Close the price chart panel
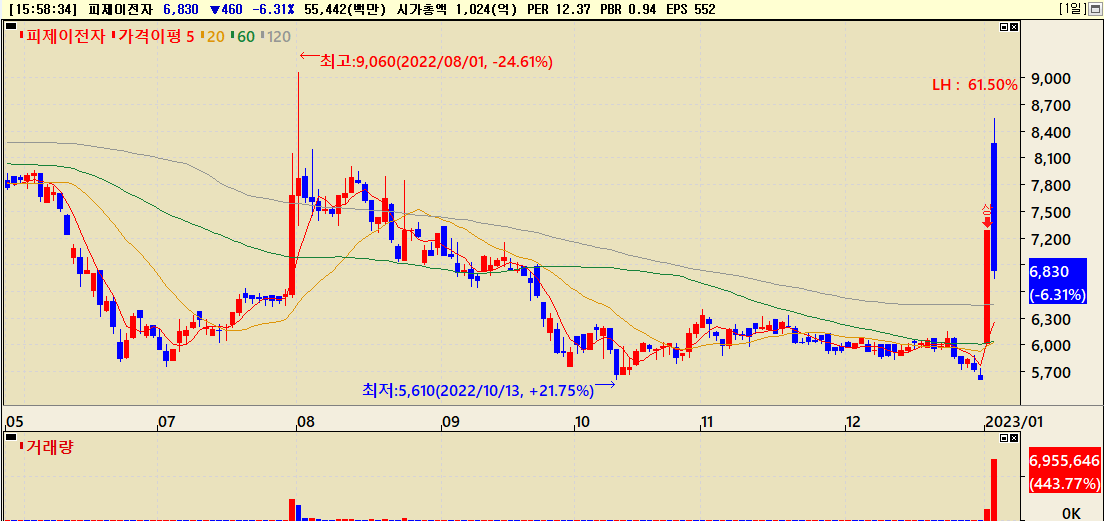Viewport: 1104px width, 521px height. (x=1013, y=27)
